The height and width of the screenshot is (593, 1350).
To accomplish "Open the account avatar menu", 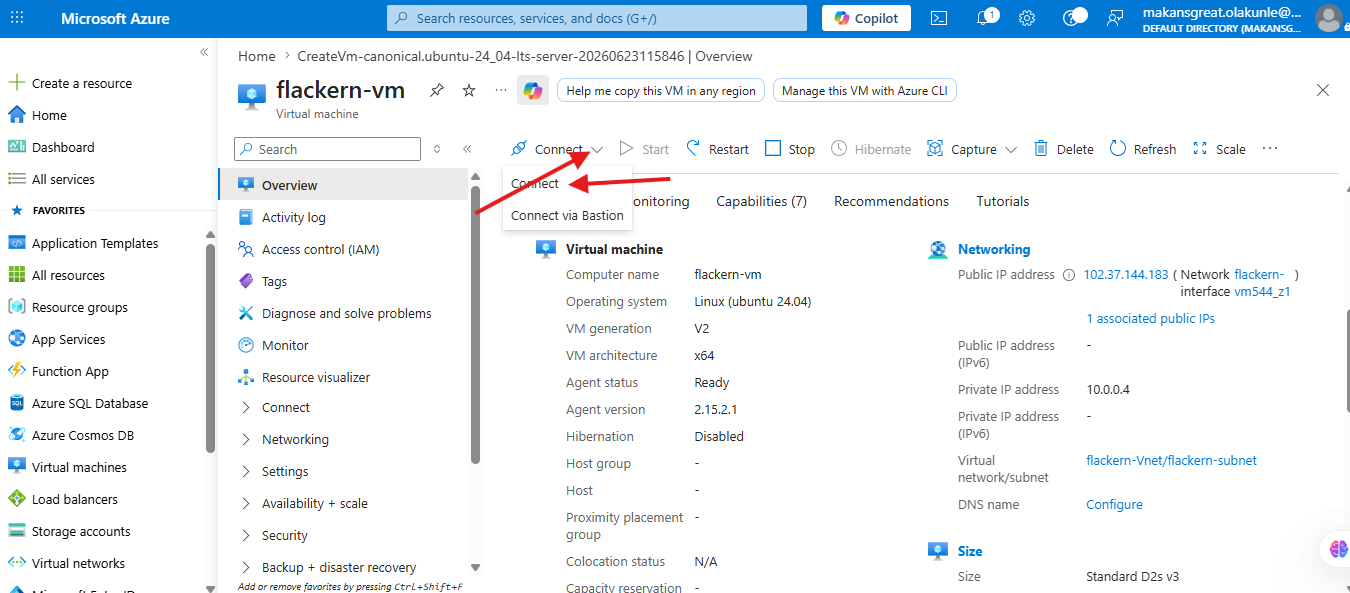I will click(x=1329, y=18).
